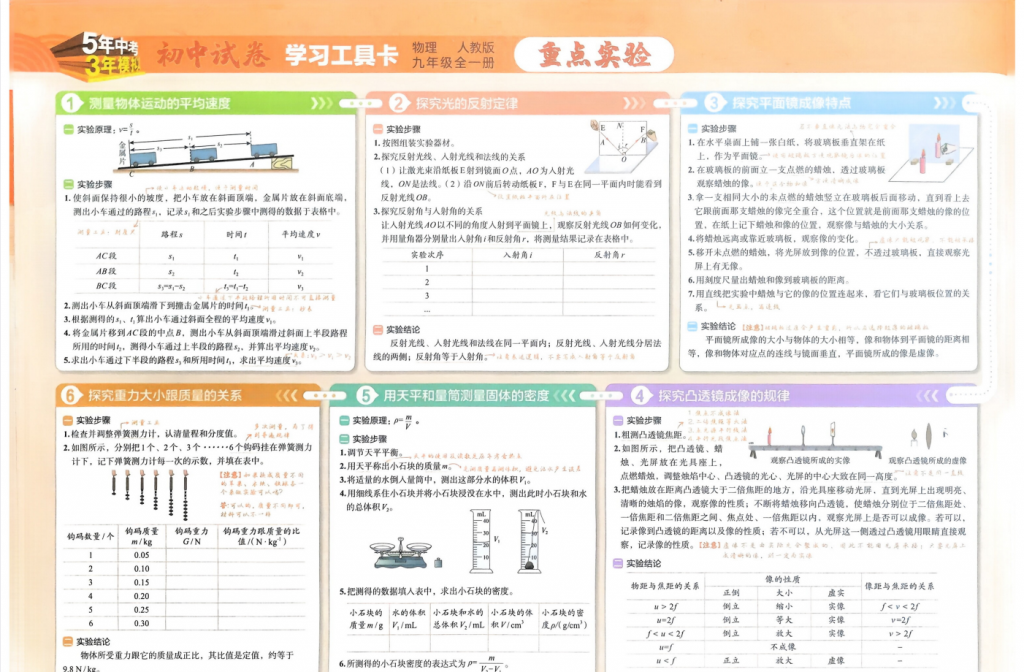This screenshot has height=672, width=1024.
Task: Click the 小石块的质量 m/g column header
Action: click(x=366, y=618)
